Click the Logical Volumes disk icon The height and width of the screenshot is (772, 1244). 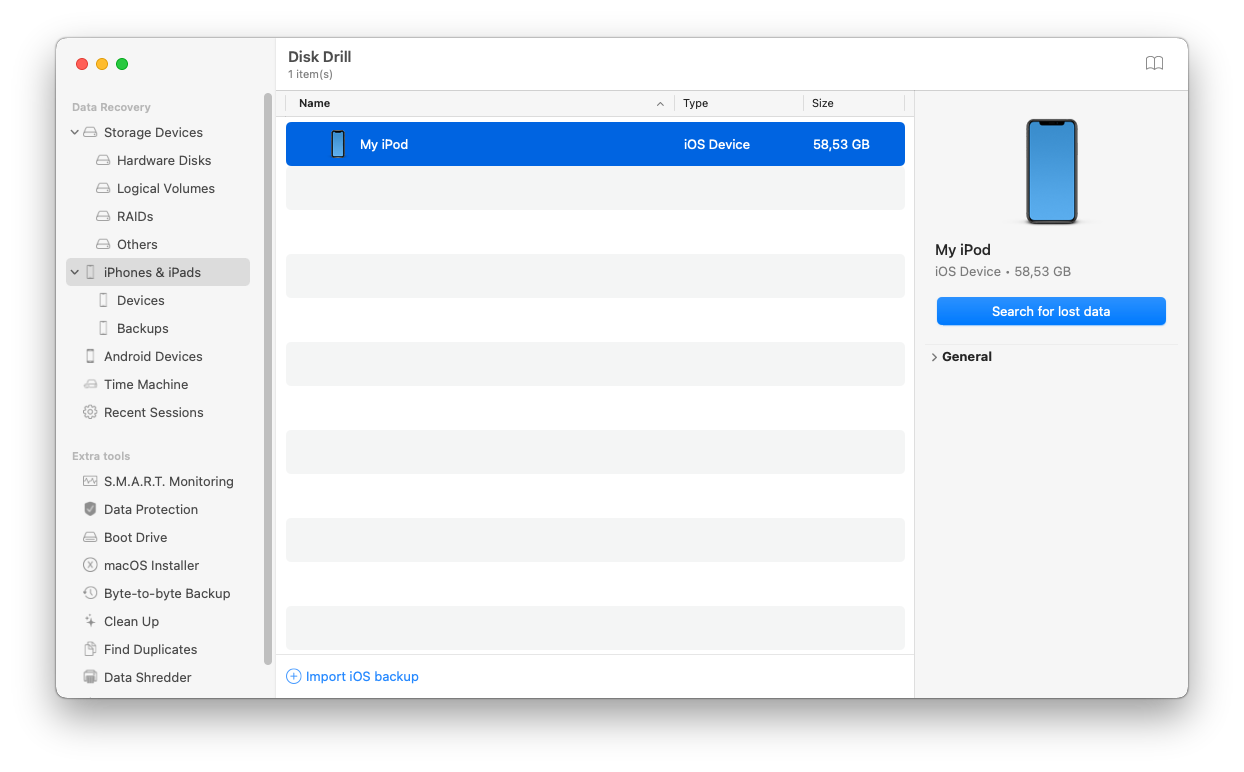coord(103,188)
